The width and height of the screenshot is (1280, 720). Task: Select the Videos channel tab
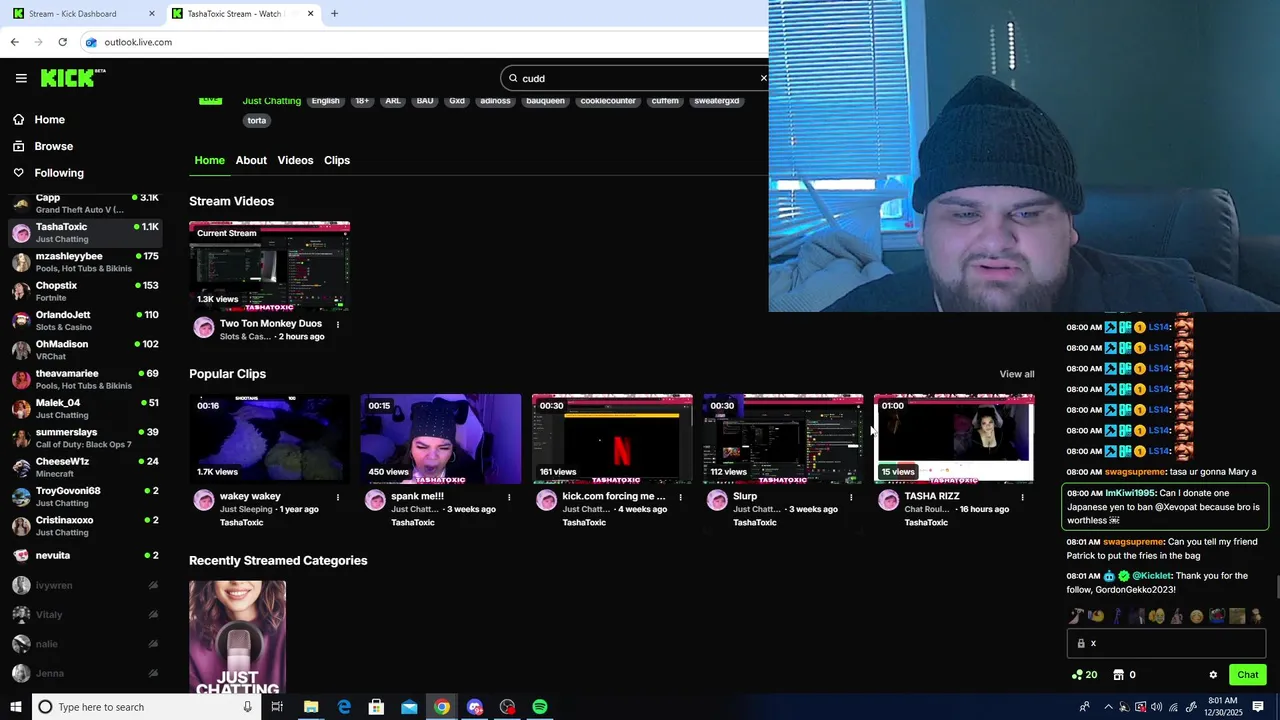pos(295,160)
